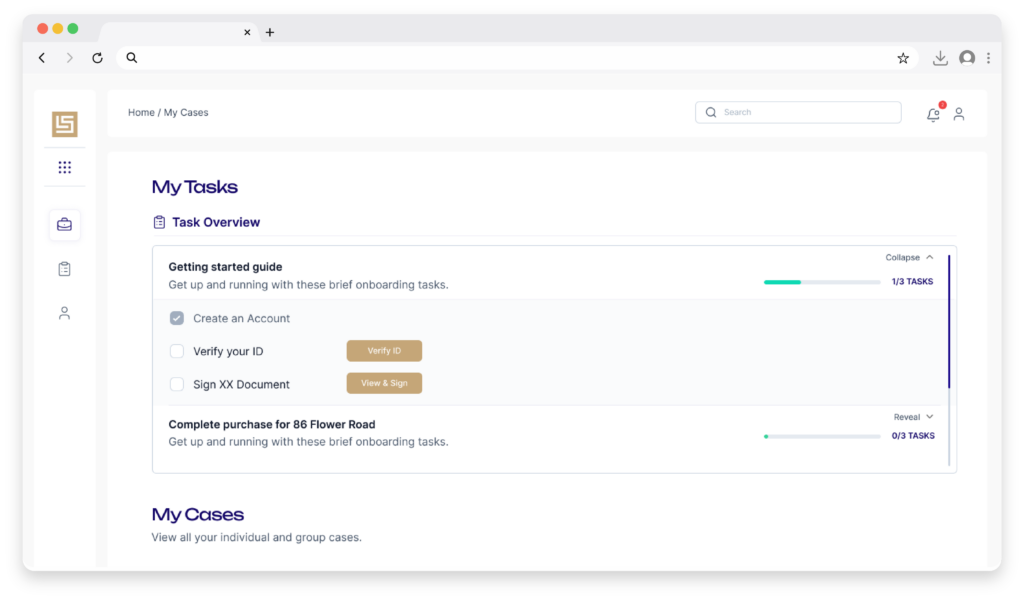
Task: Reveal the Complete purchase for 86 Flower Road tasks
Action: pos(913,417)
